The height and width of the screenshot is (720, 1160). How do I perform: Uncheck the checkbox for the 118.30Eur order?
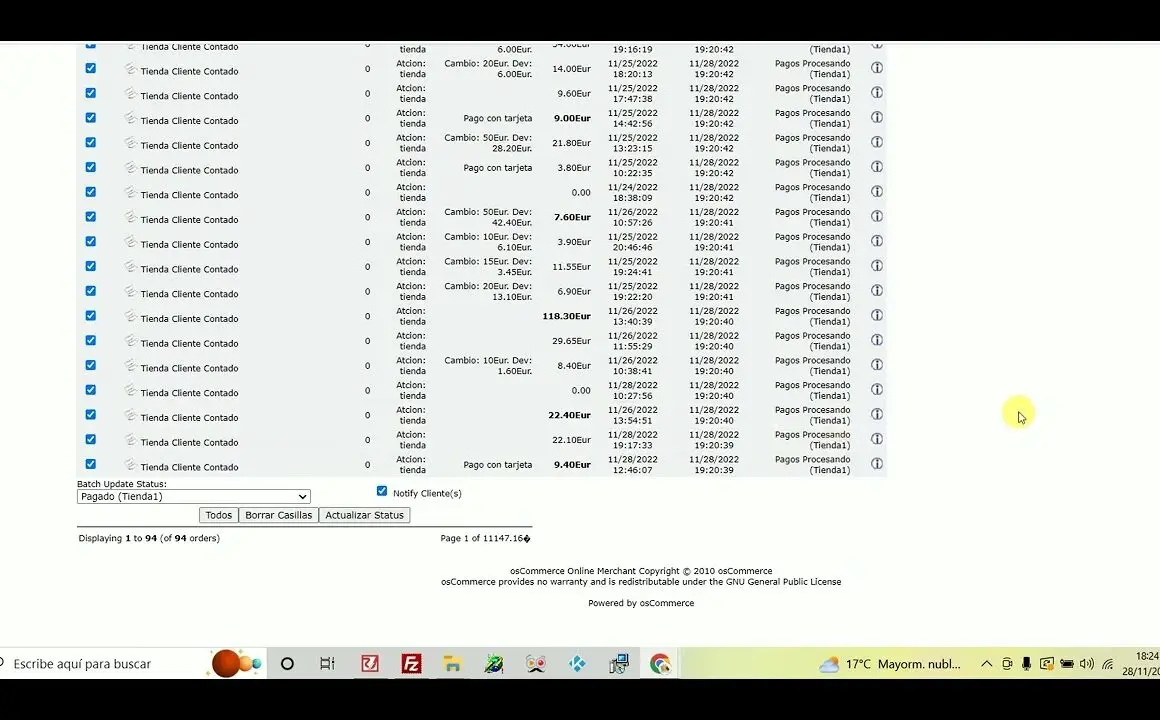(91, 316)
